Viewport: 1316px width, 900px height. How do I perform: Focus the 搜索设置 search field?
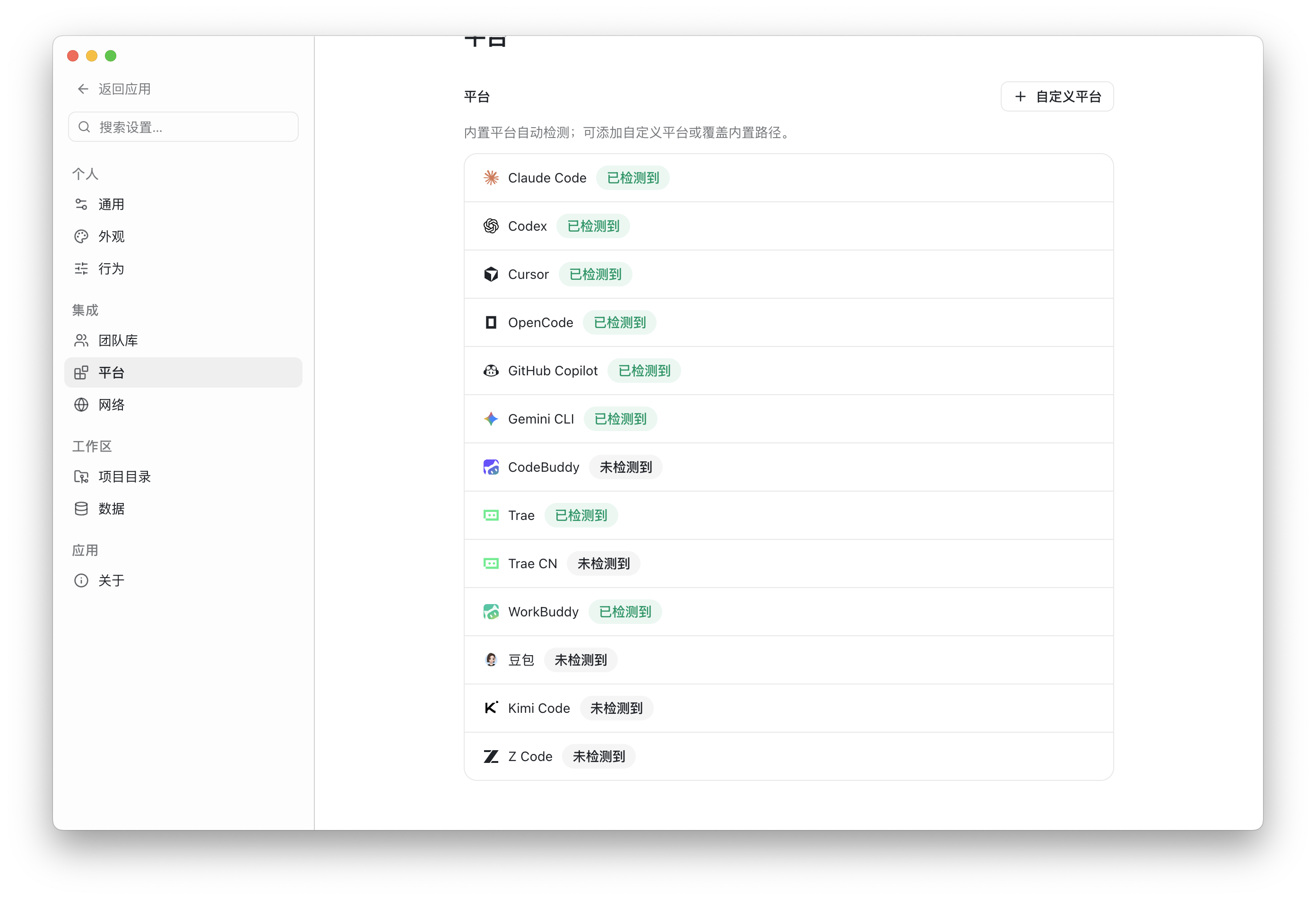point(183,127)
